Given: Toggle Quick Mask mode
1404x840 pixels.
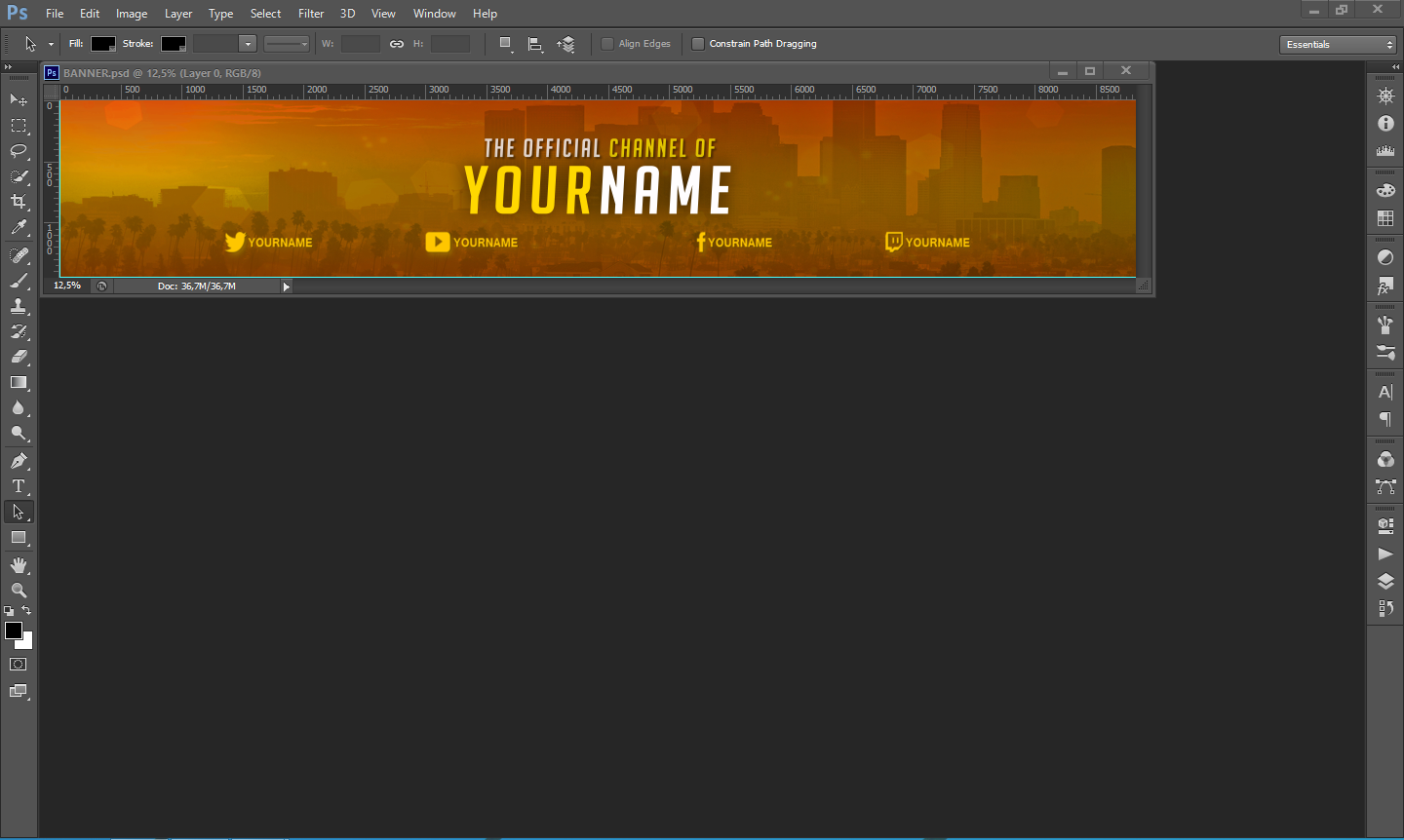Looking at the screenshot, I should pyautogui.click(x=19, y=665).
